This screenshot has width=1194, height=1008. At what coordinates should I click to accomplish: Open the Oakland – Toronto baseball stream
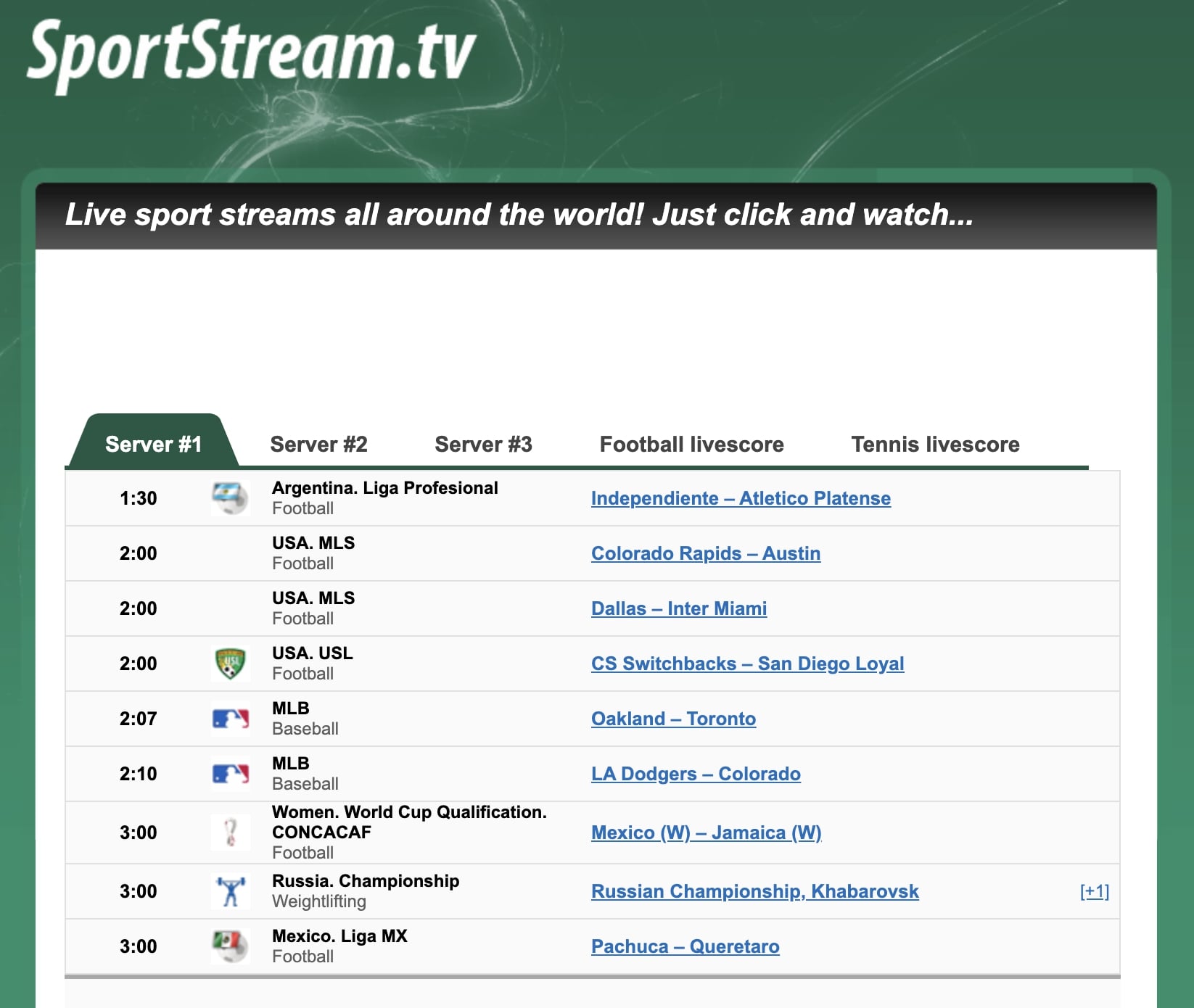673,718
